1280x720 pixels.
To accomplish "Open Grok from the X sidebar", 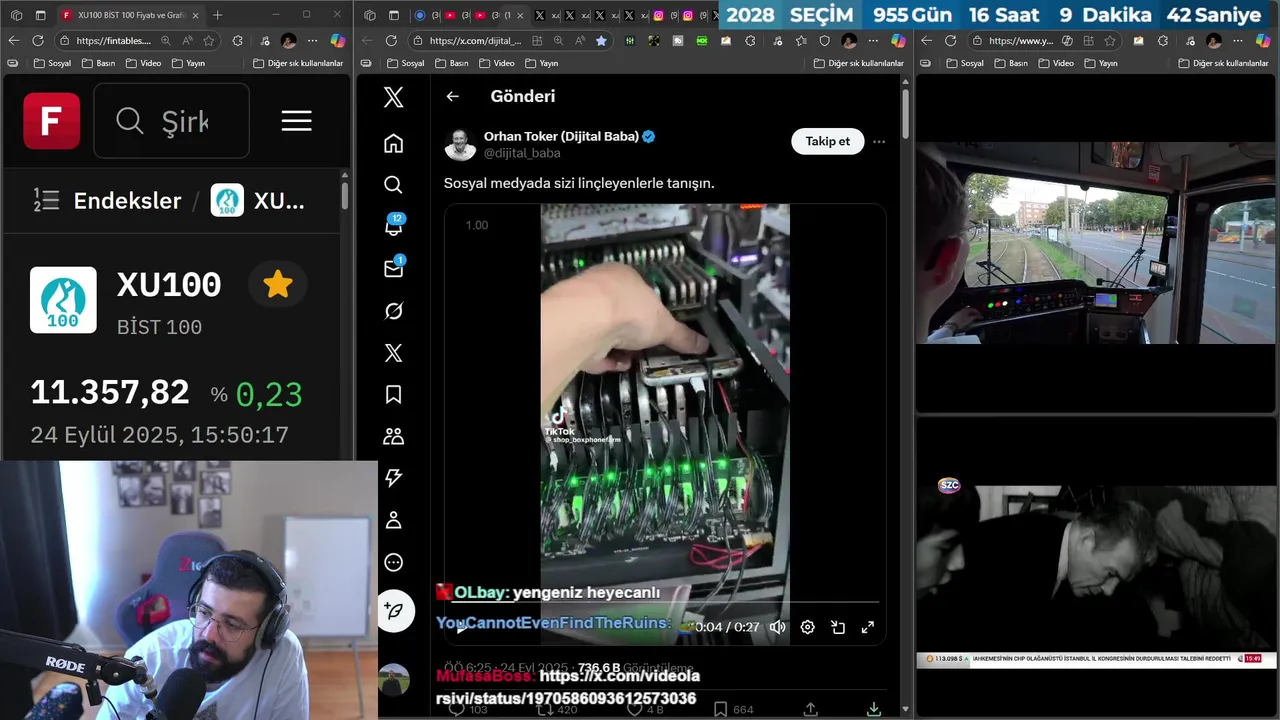I will pos(394,311).
